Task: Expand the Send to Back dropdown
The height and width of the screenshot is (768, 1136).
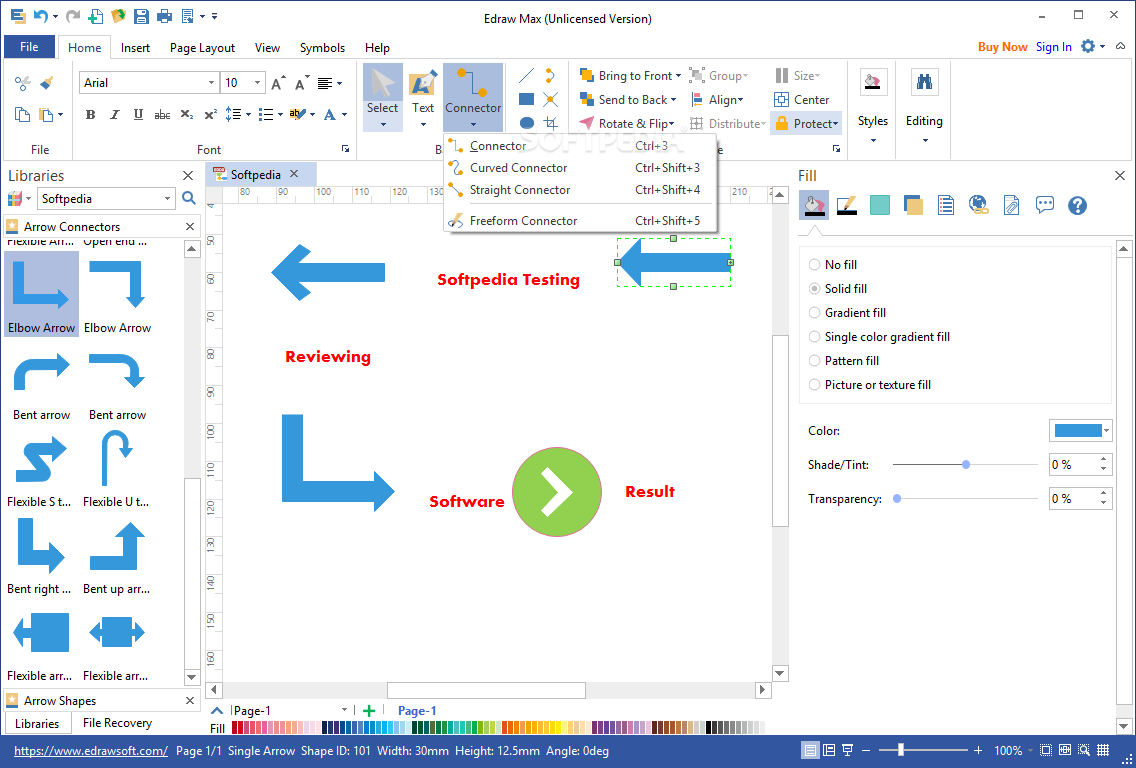Action: [673, 99]
